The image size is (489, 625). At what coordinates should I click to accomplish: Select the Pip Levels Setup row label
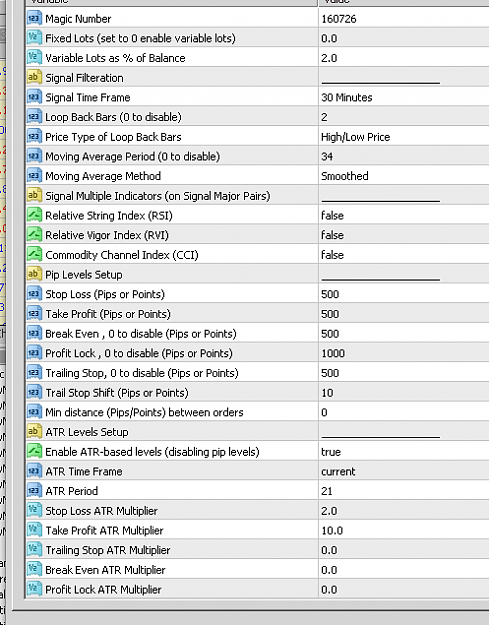point(84,275)
